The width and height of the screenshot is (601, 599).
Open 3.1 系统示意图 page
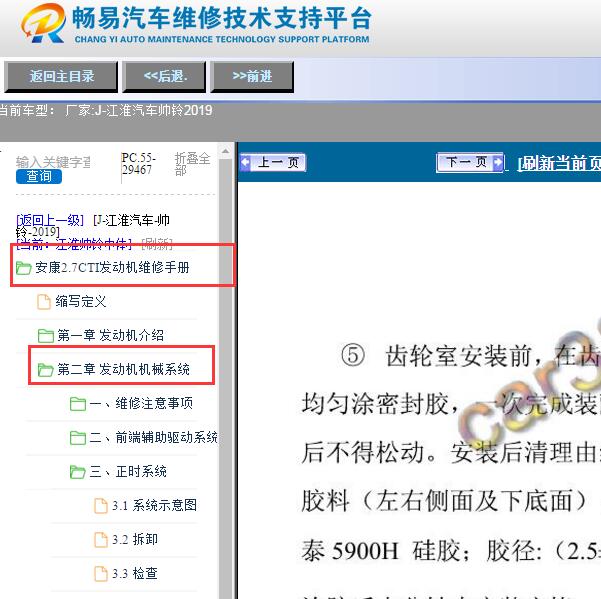pyautogui.click(x=154, y=505)
